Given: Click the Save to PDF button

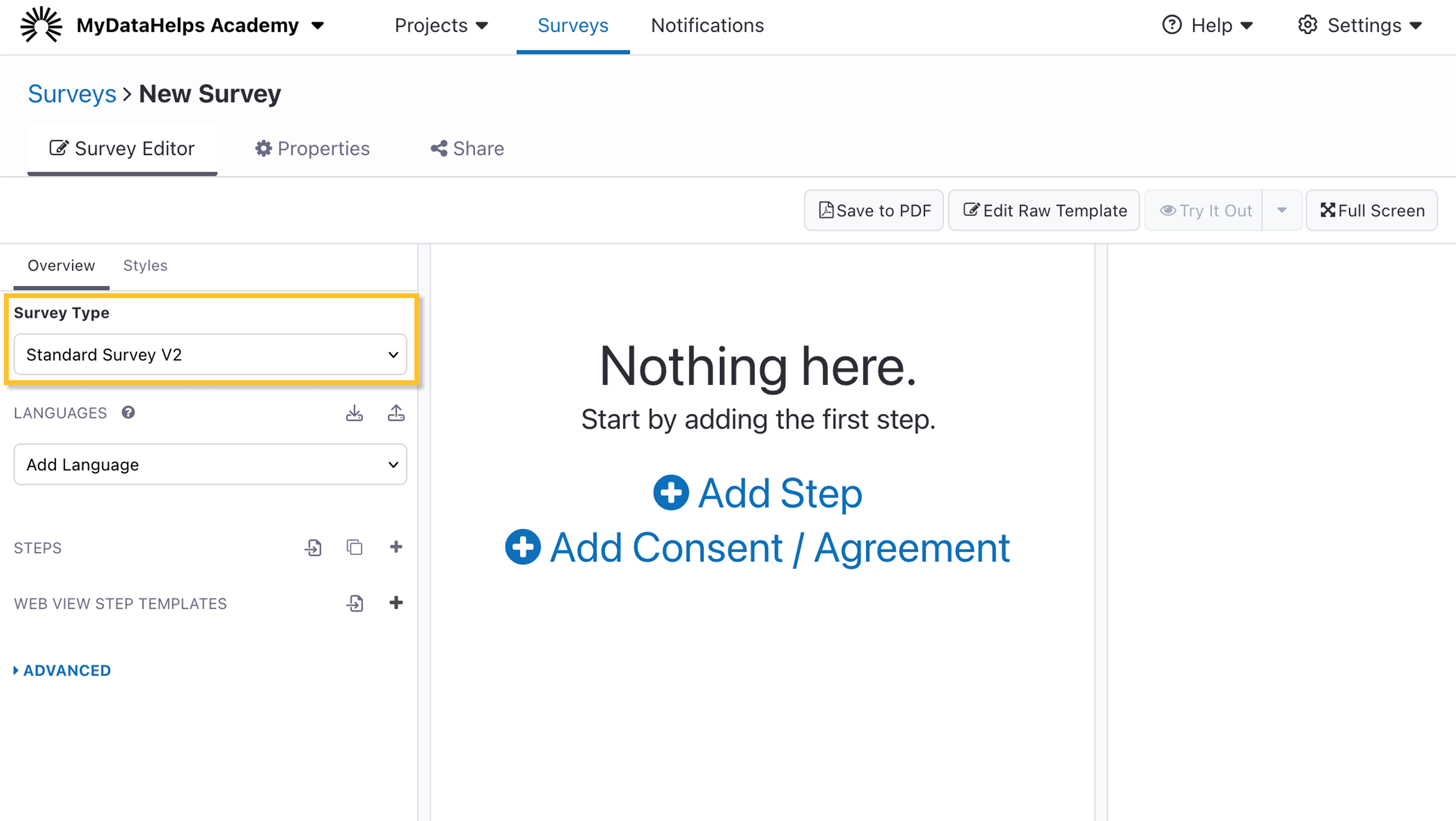Looking at the screenshot, I should click(x=874, y=210).
